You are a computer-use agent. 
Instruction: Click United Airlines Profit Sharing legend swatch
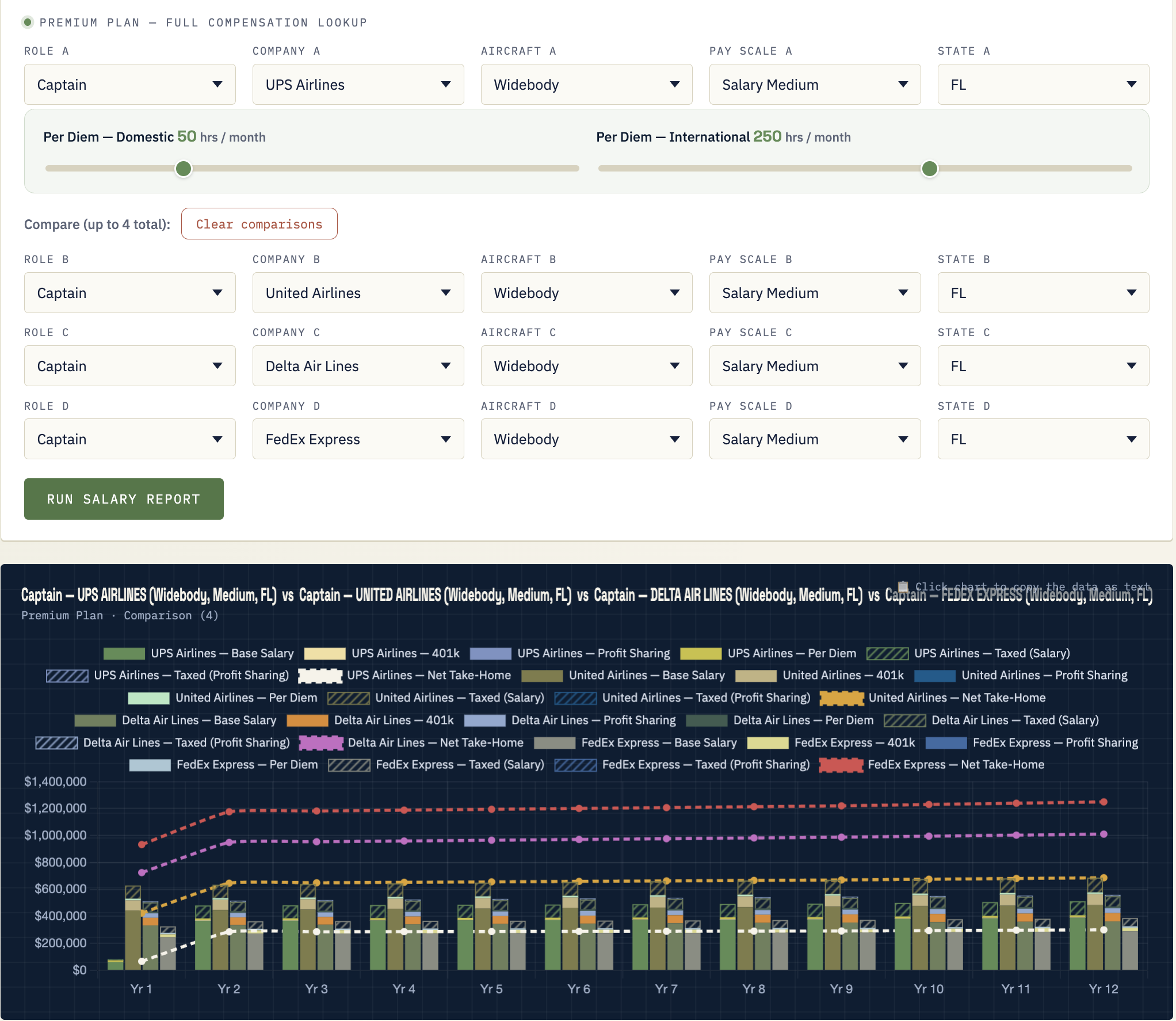[x=935, y=676]
